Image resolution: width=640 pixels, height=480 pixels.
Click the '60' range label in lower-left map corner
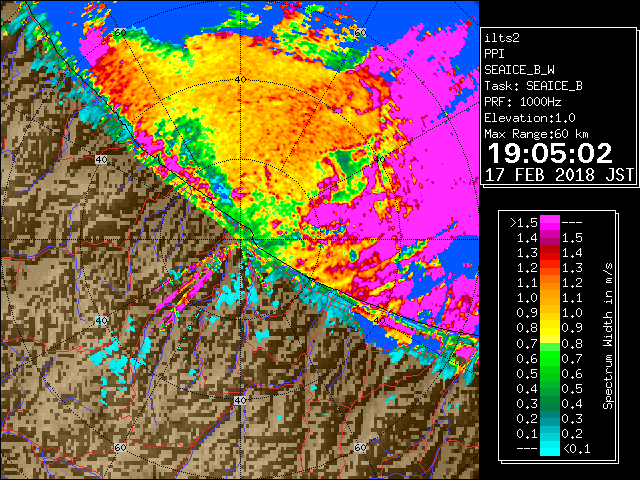(x=120, y=448)
